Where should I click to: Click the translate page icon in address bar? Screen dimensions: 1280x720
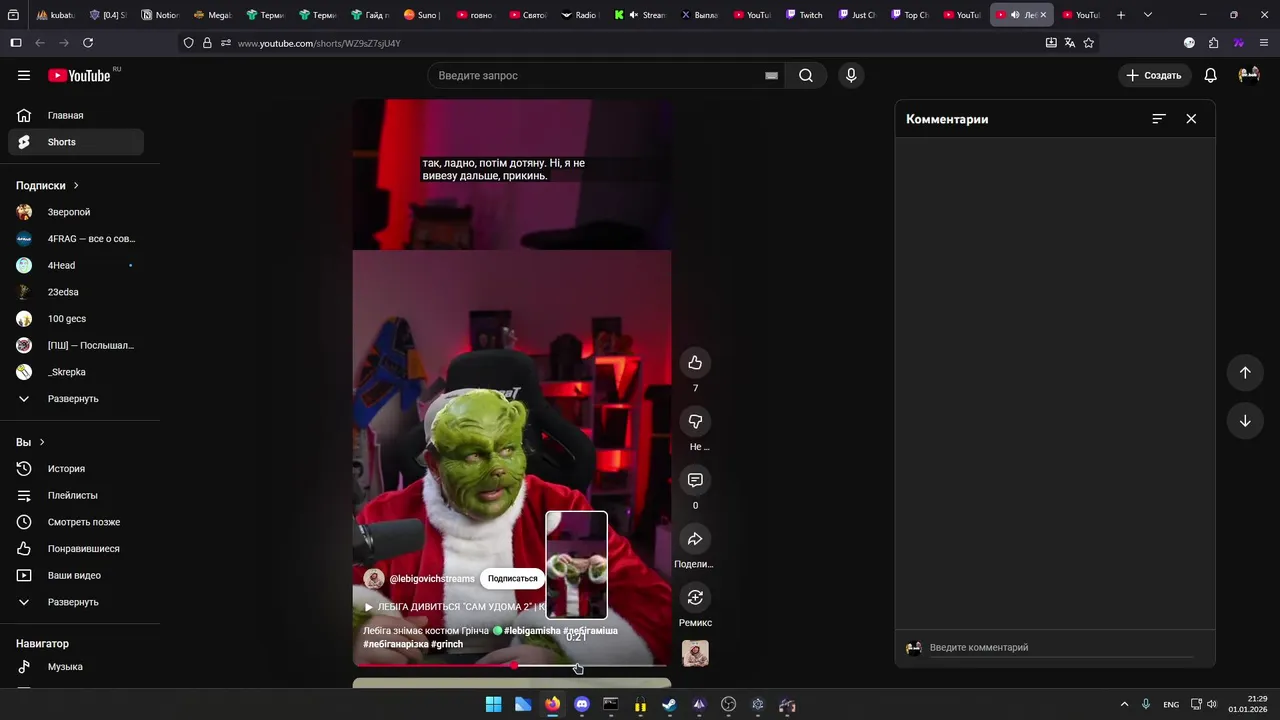tap(1070, 43)
